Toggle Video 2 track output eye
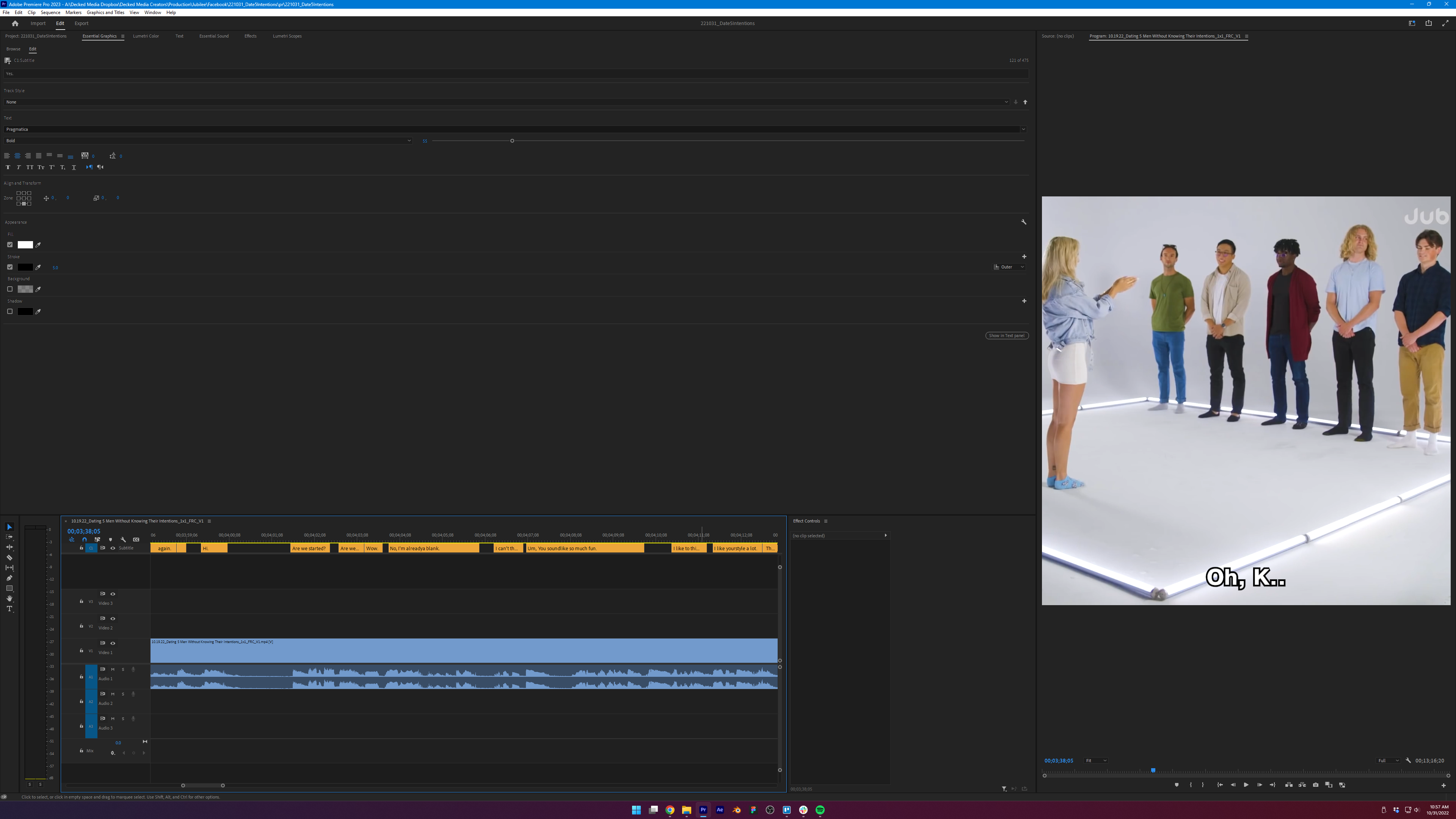Viewport: 1456px width, 819px height. (x=113, y=619)
